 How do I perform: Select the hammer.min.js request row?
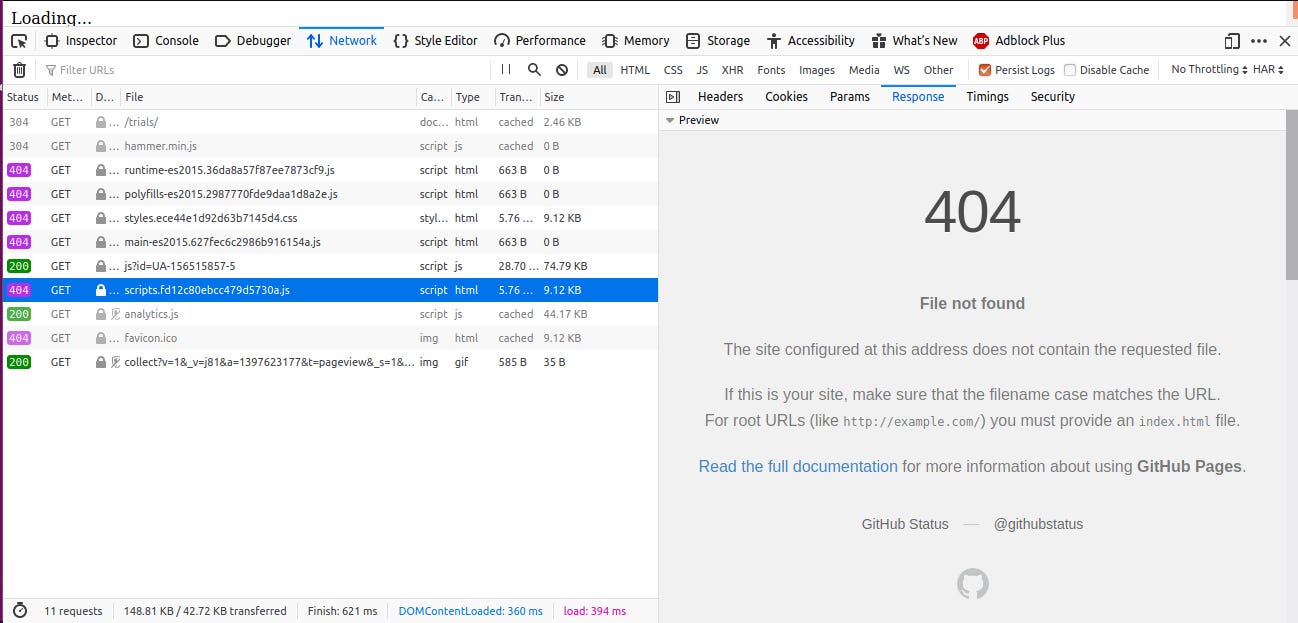click(x=330, y=146)
